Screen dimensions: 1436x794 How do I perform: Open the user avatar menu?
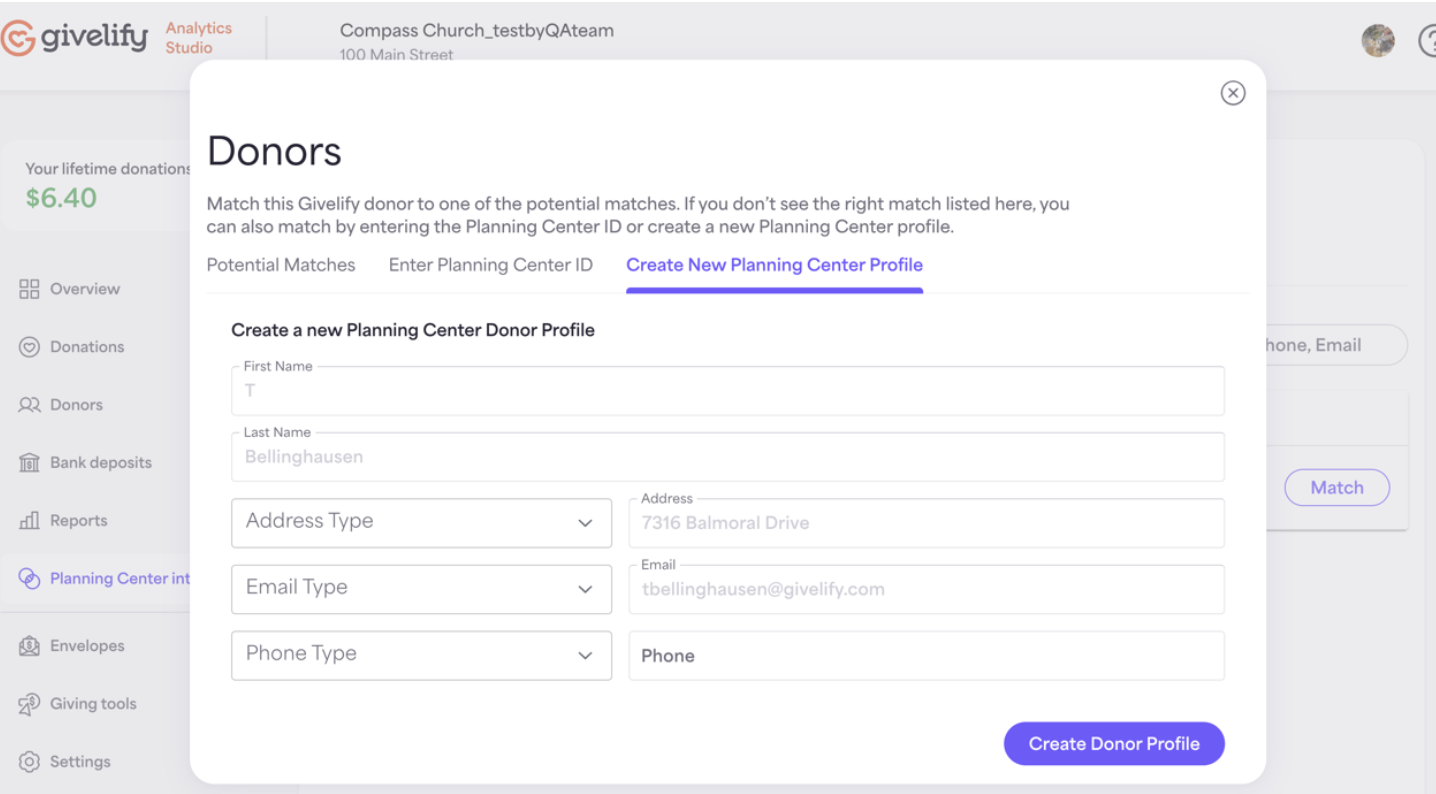click(x=1378, y=40)
